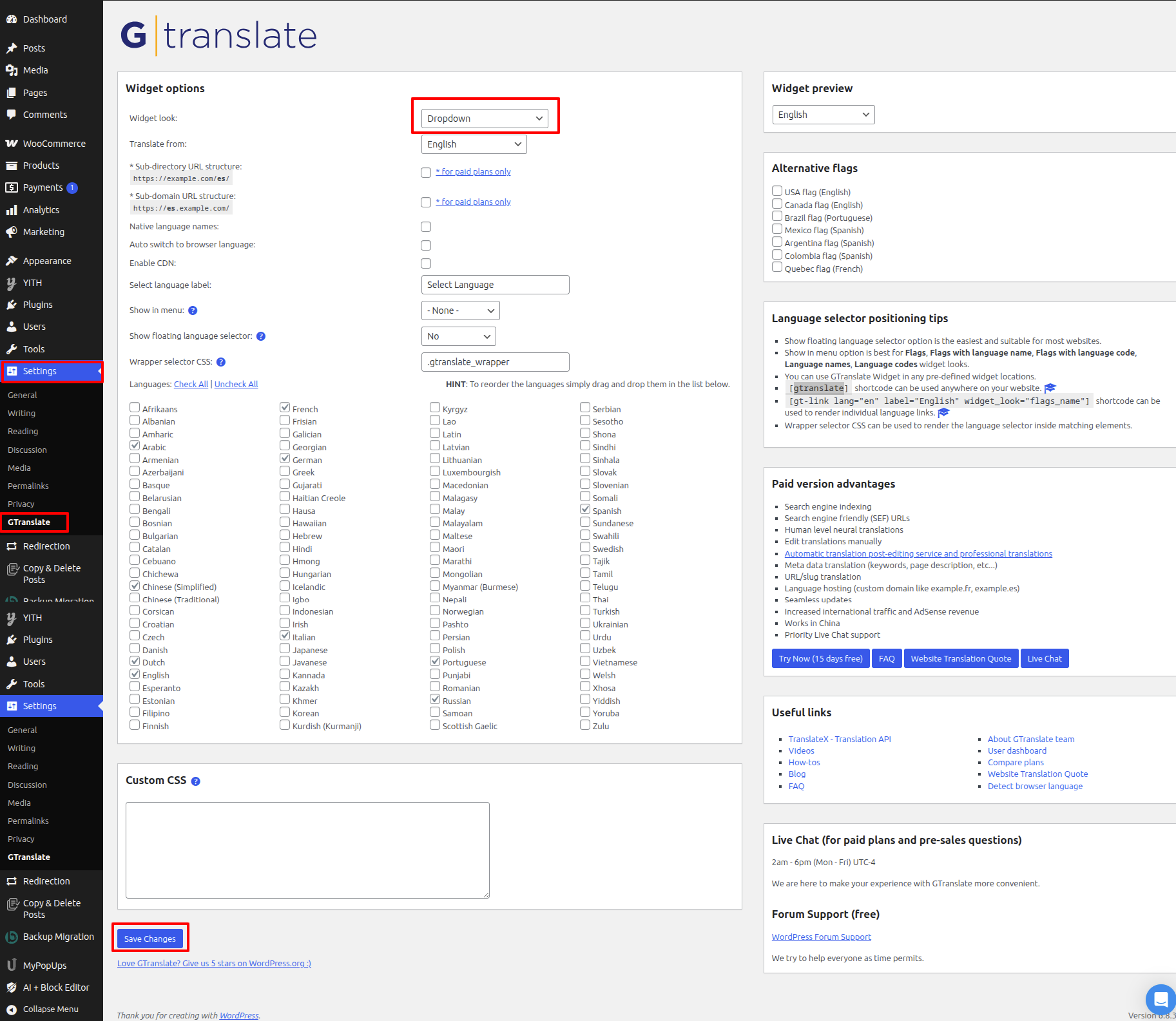This screenshot has height=1021, width=1176.
Task: Click the Uncheck All languages link
Action: click(x=236, y=385)
